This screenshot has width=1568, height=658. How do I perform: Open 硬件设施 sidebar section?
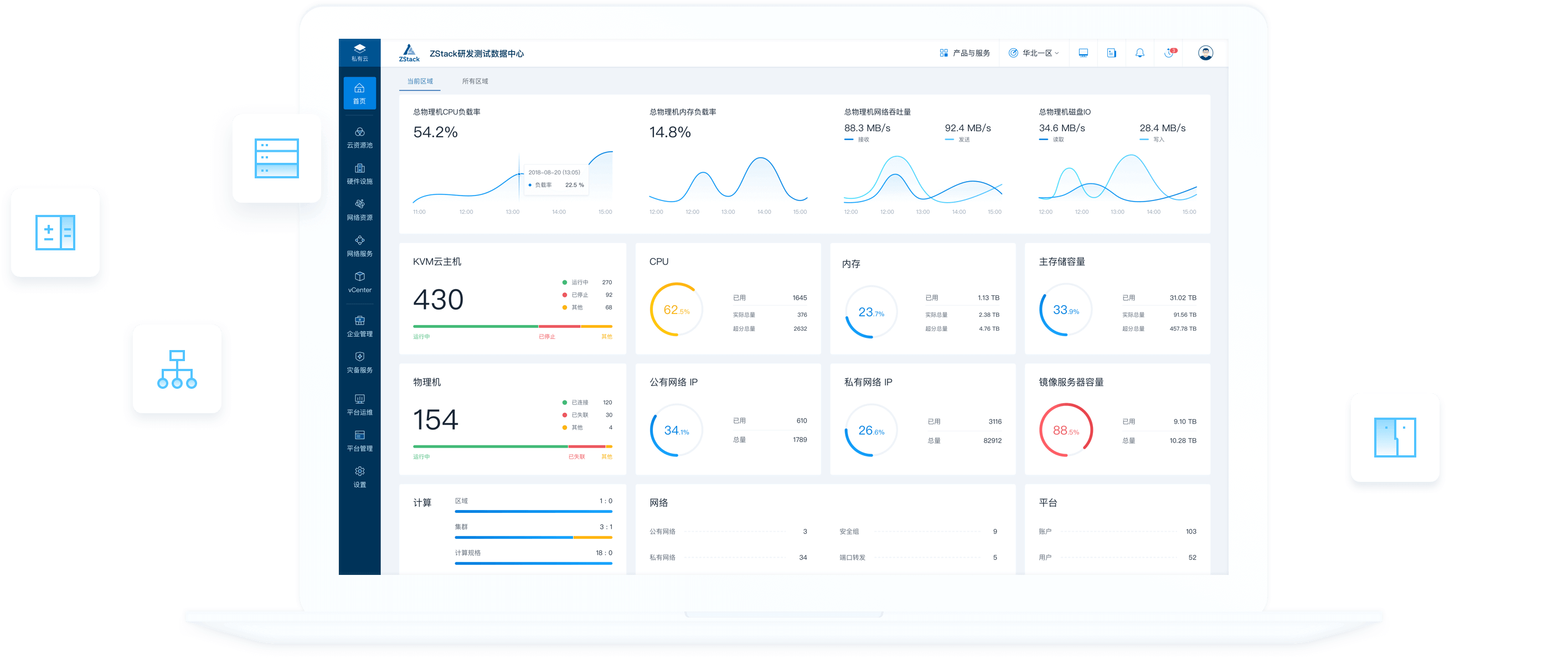(359, 173)
